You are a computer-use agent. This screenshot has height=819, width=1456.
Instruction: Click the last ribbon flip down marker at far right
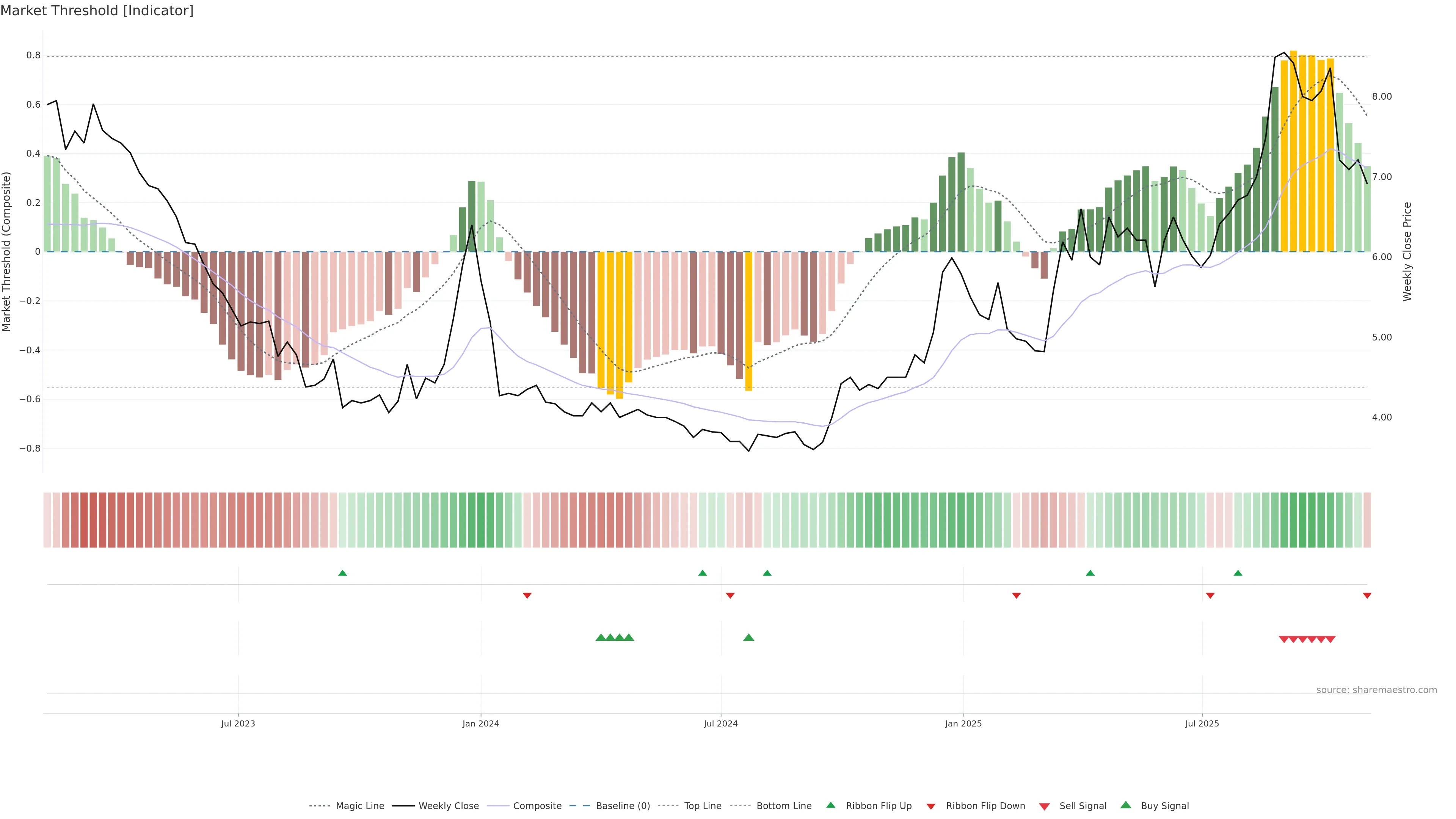[x=1367, y=595]
